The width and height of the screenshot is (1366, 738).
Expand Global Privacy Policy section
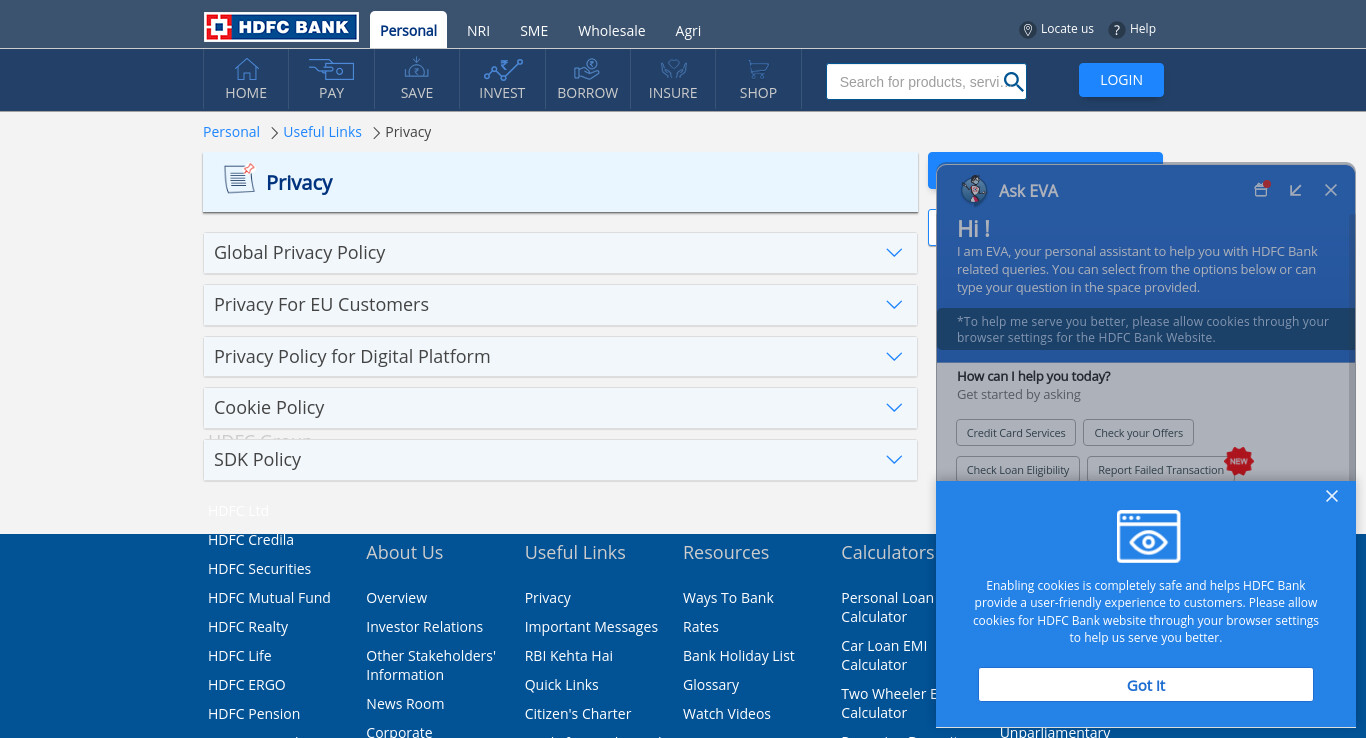click(560, 253)
